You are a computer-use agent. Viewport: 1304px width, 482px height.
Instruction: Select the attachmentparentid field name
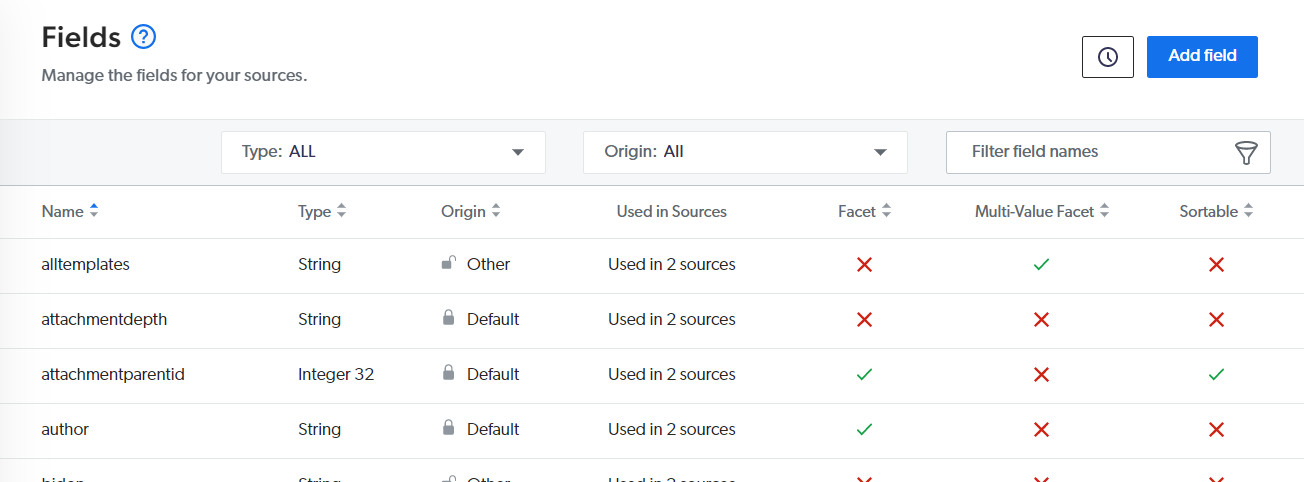[113, 374]
